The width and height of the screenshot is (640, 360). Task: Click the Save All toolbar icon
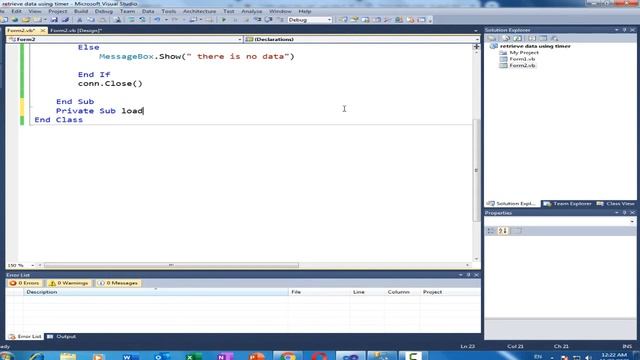(65, 20)
